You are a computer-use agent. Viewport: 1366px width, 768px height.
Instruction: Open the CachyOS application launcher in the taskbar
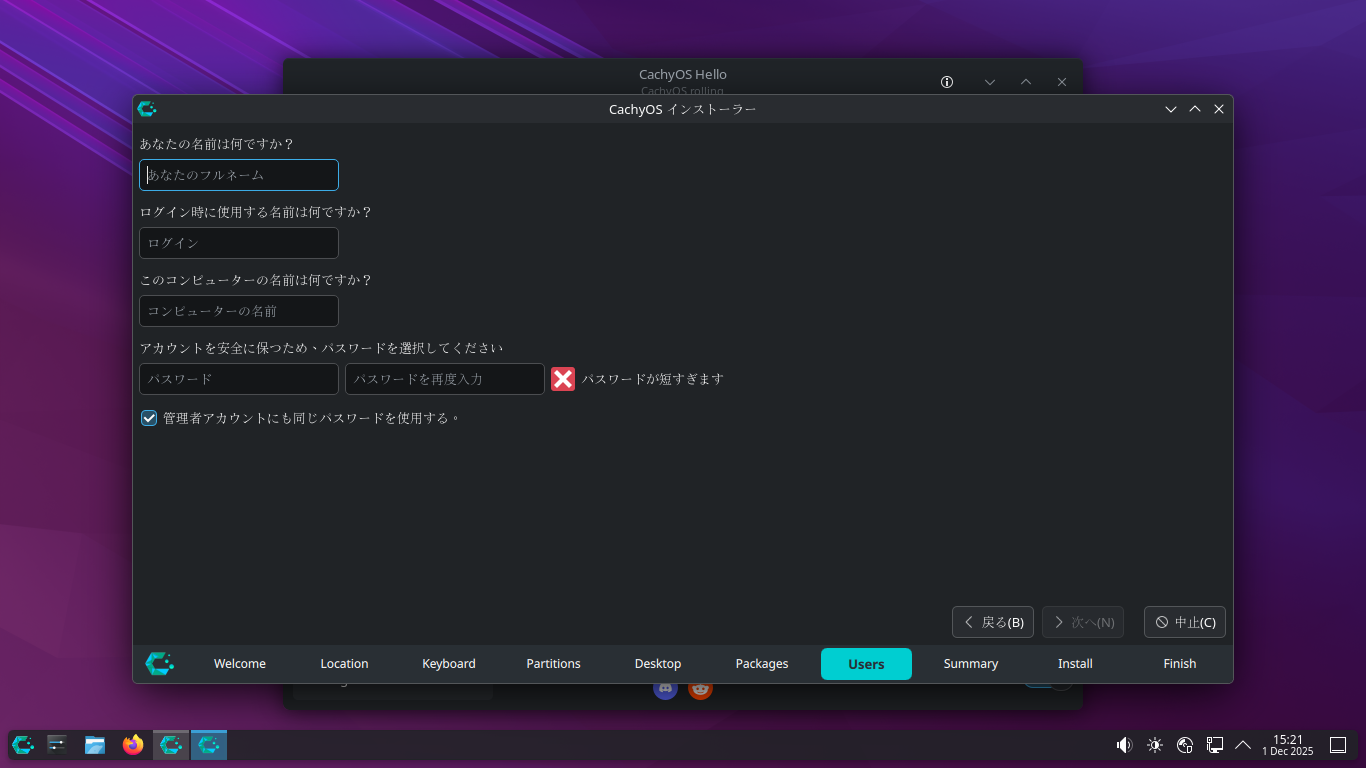tap(23, 744)
